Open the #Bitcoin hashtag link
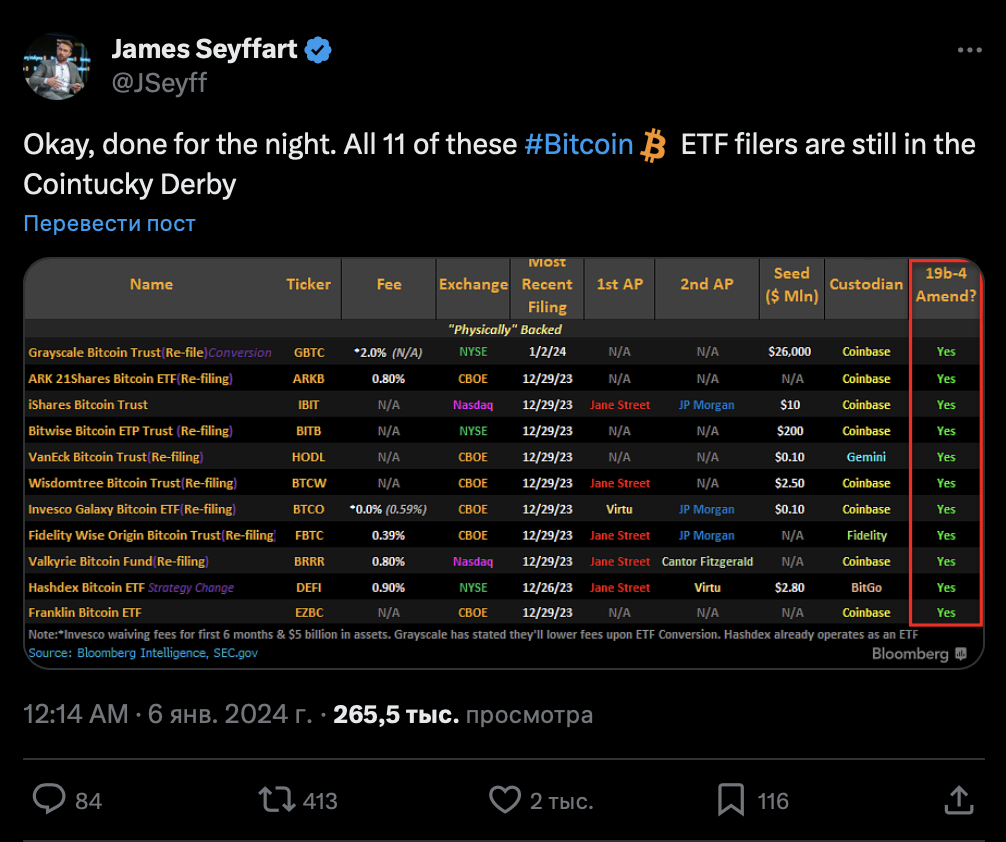This screenshot has height=842, width=1006. coord(579,144)
